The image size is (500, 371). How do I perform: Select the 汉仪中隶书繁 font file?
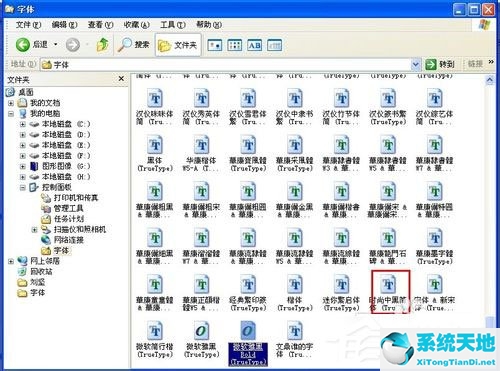tap(295, 107)
